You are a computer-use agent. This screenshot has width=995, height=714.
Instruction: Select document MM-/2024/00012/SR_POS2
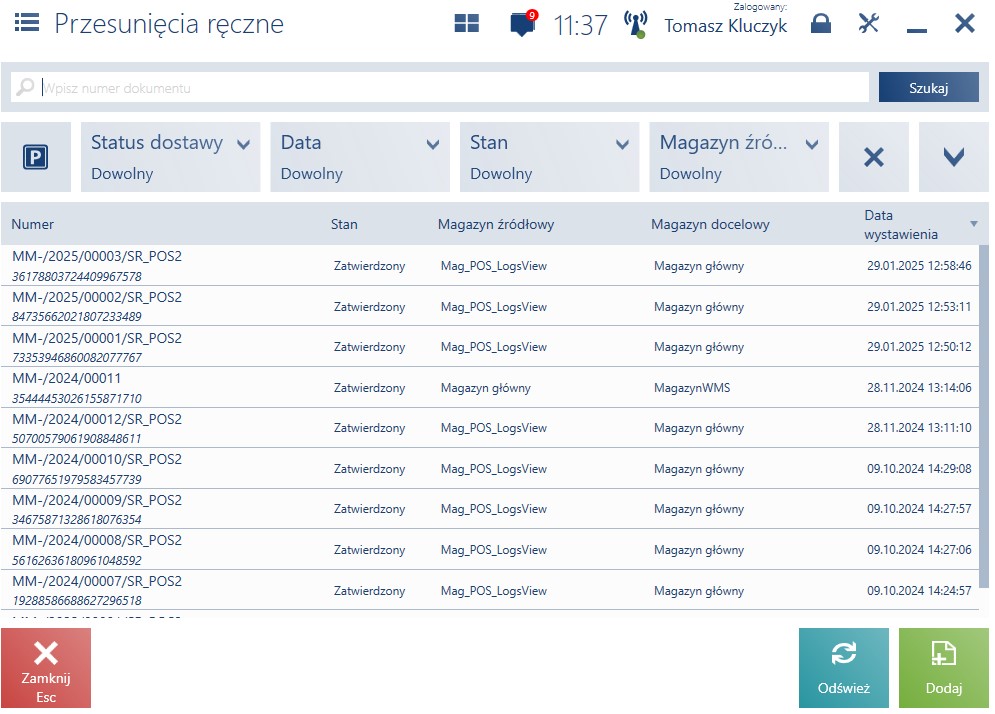click(x=490, y=428)
